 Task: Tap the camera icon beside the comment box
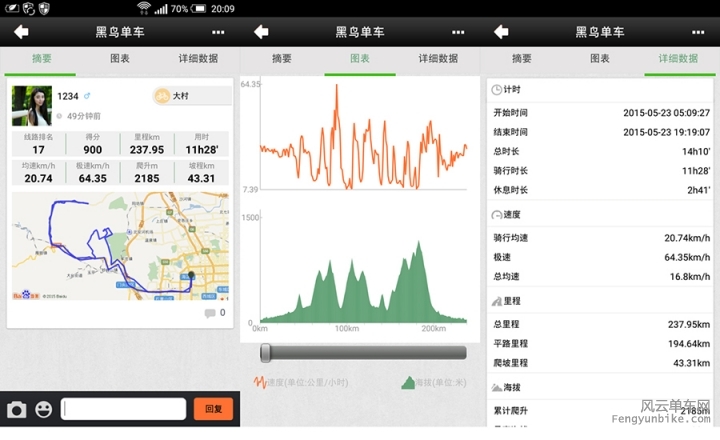pyautogui.click(x=17, y=409)
